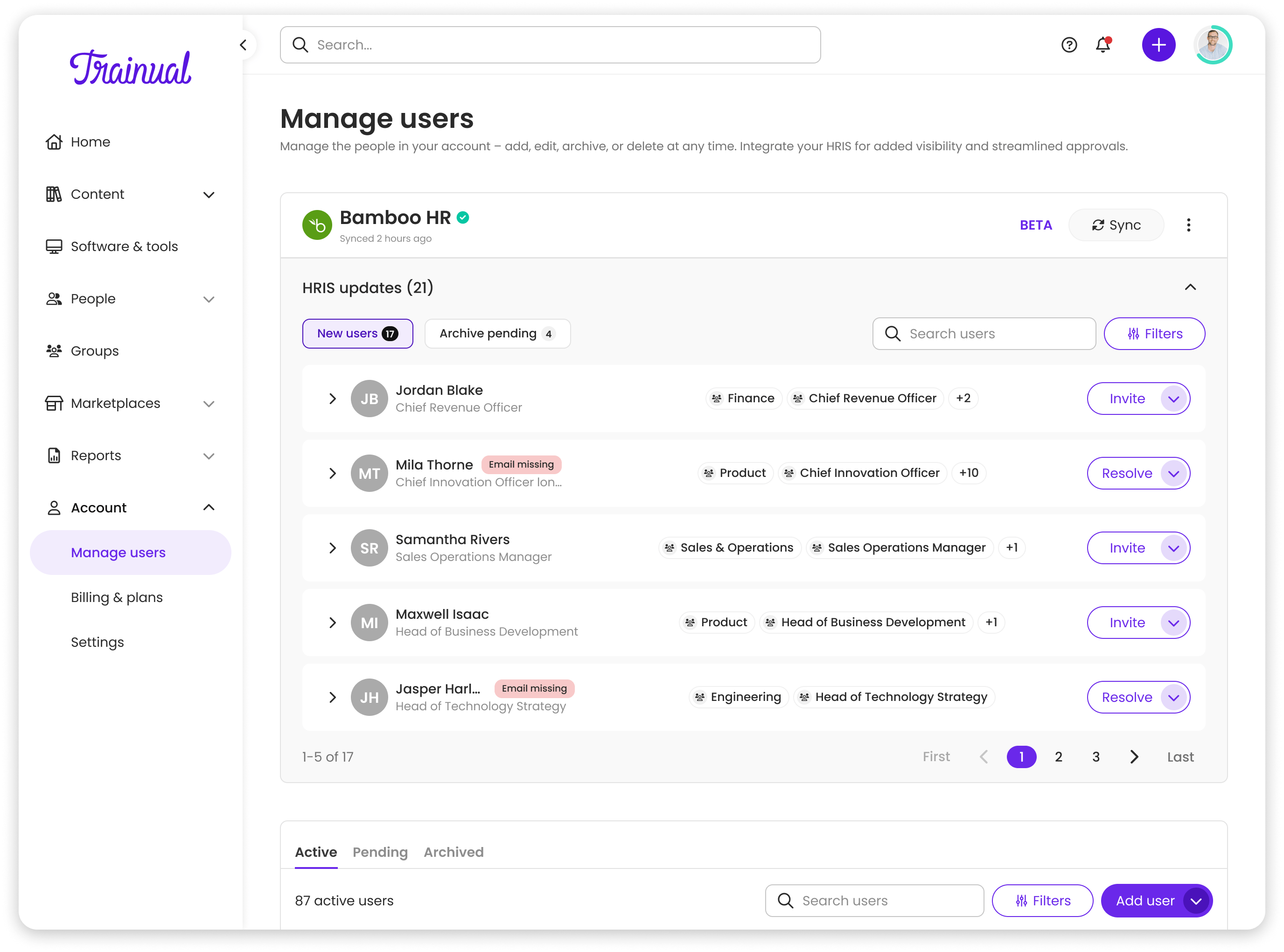Open the Add user dropdown arrow

(x=1196, y=901)
